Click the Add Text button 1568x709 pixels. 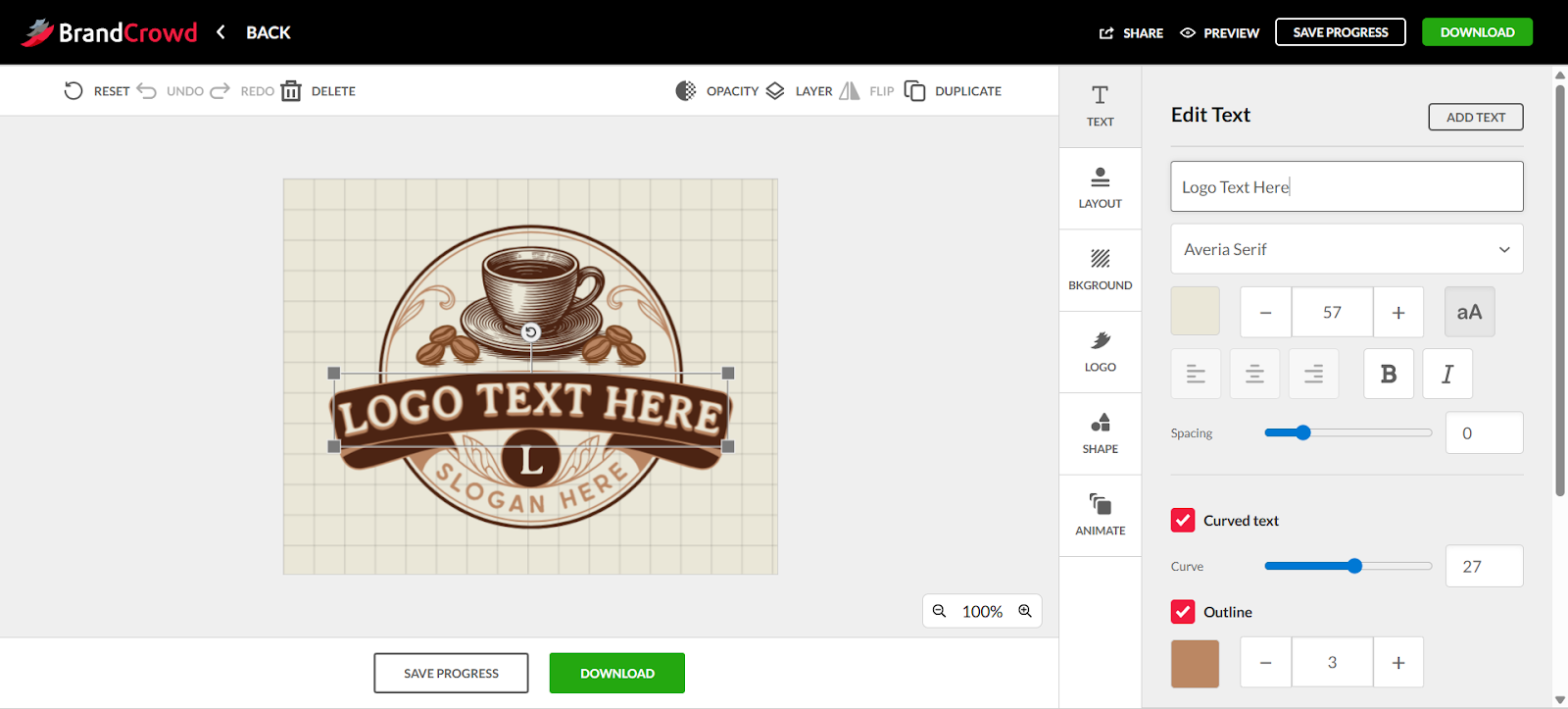pos(1475,117)
